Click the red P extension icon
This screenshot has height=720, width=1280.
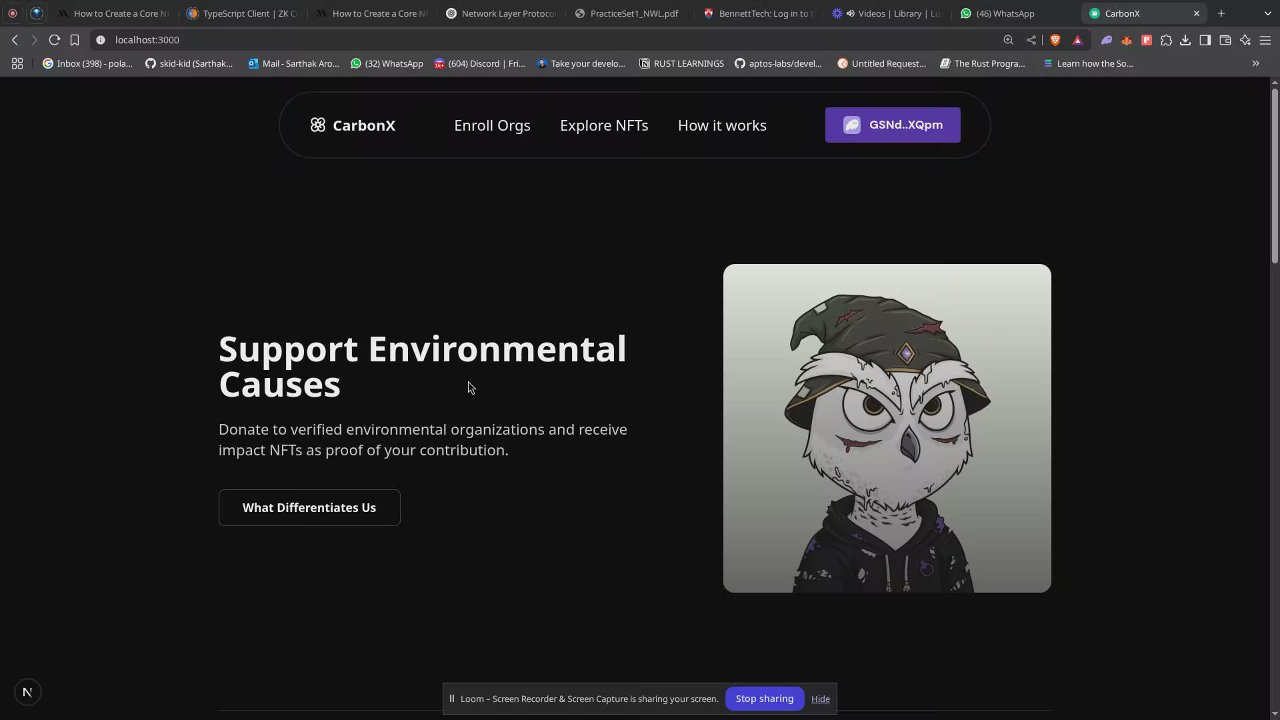click(x=1146, y=40)
